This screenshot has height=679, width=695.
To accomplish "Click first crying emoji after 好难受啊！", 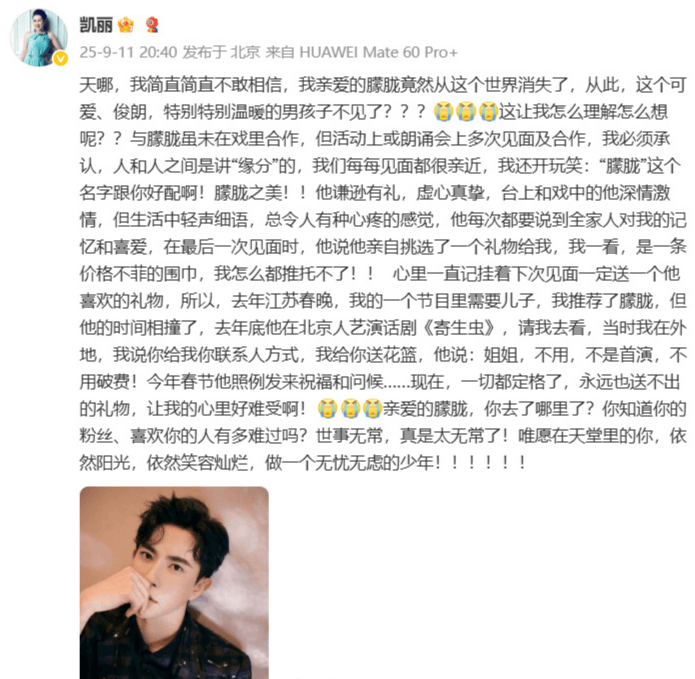I will coord(328,408).
